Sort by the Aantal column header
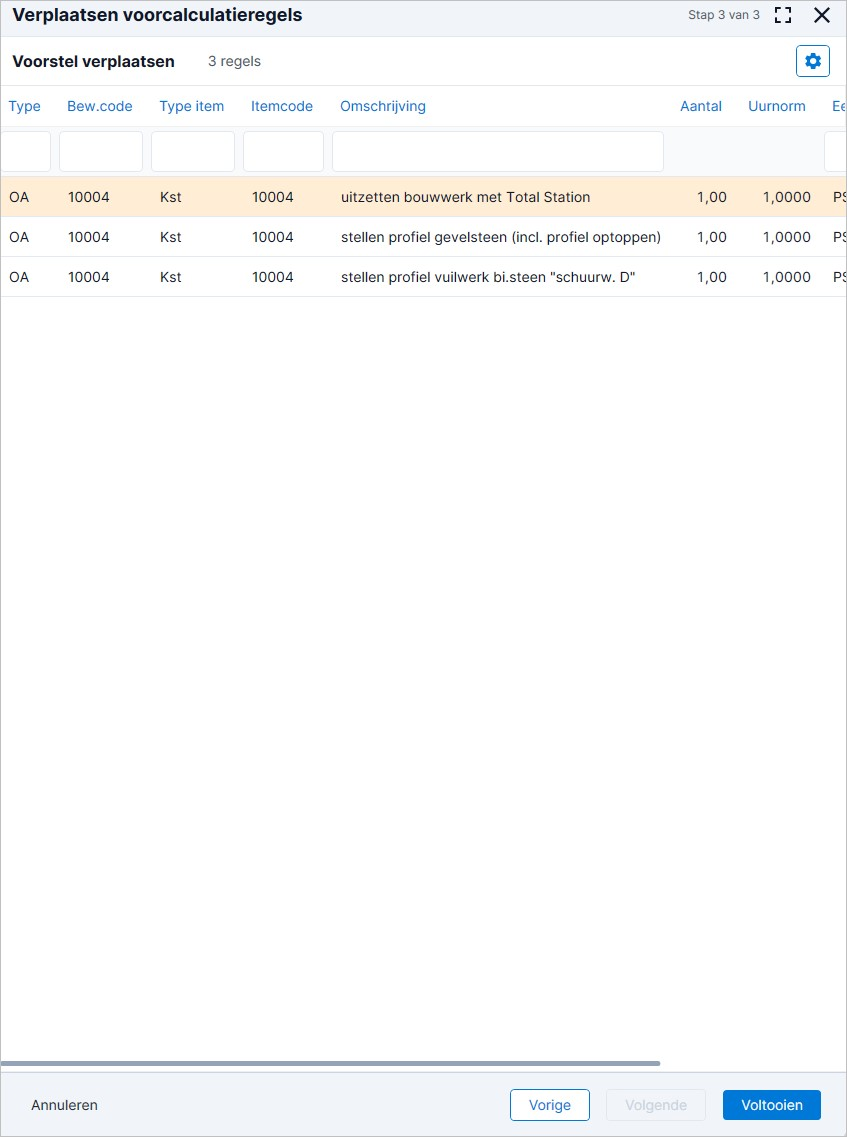 tap(701, 107)
